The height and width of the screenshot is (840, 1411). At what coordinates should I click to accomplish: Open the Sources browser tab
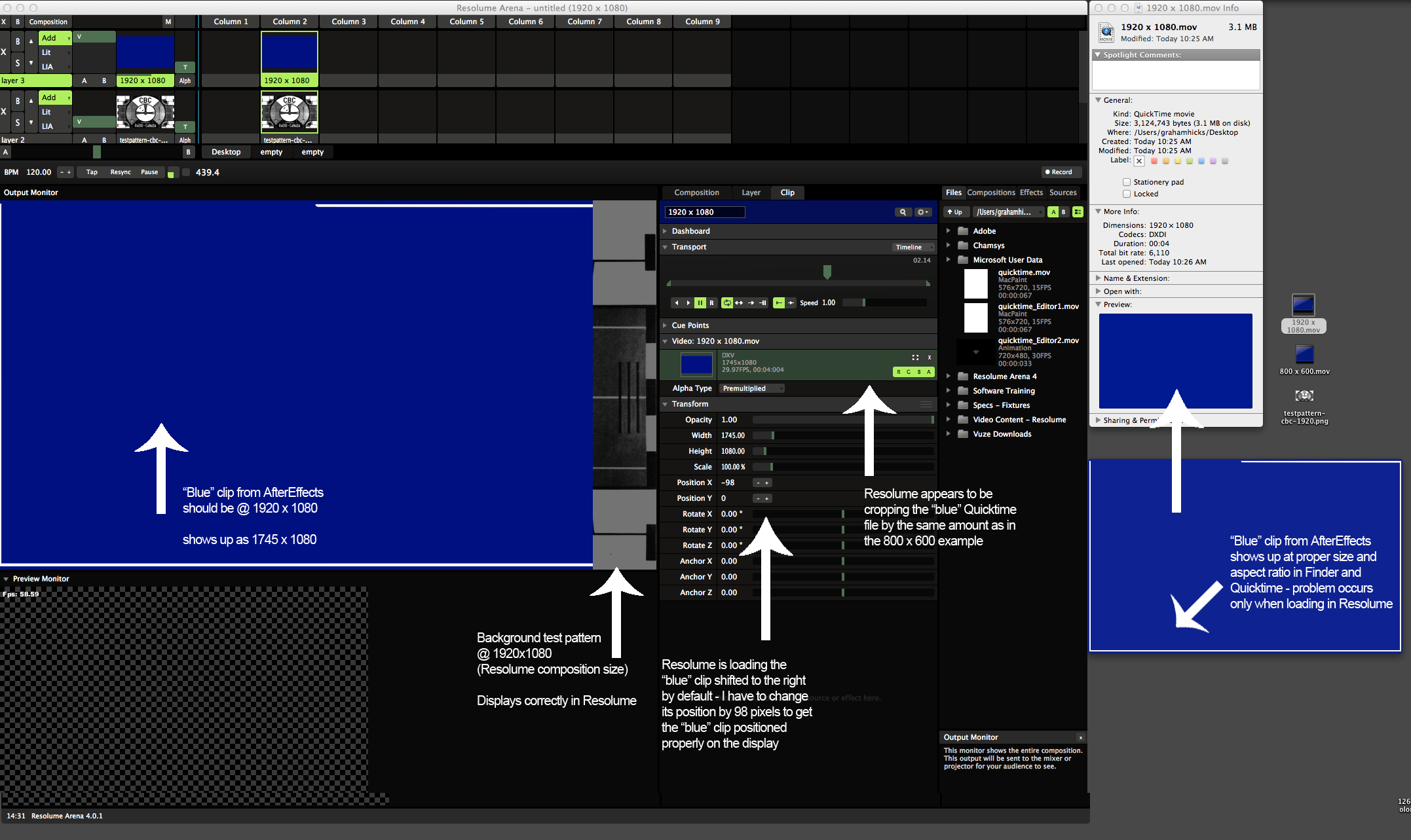click(x=1063, y=192)
